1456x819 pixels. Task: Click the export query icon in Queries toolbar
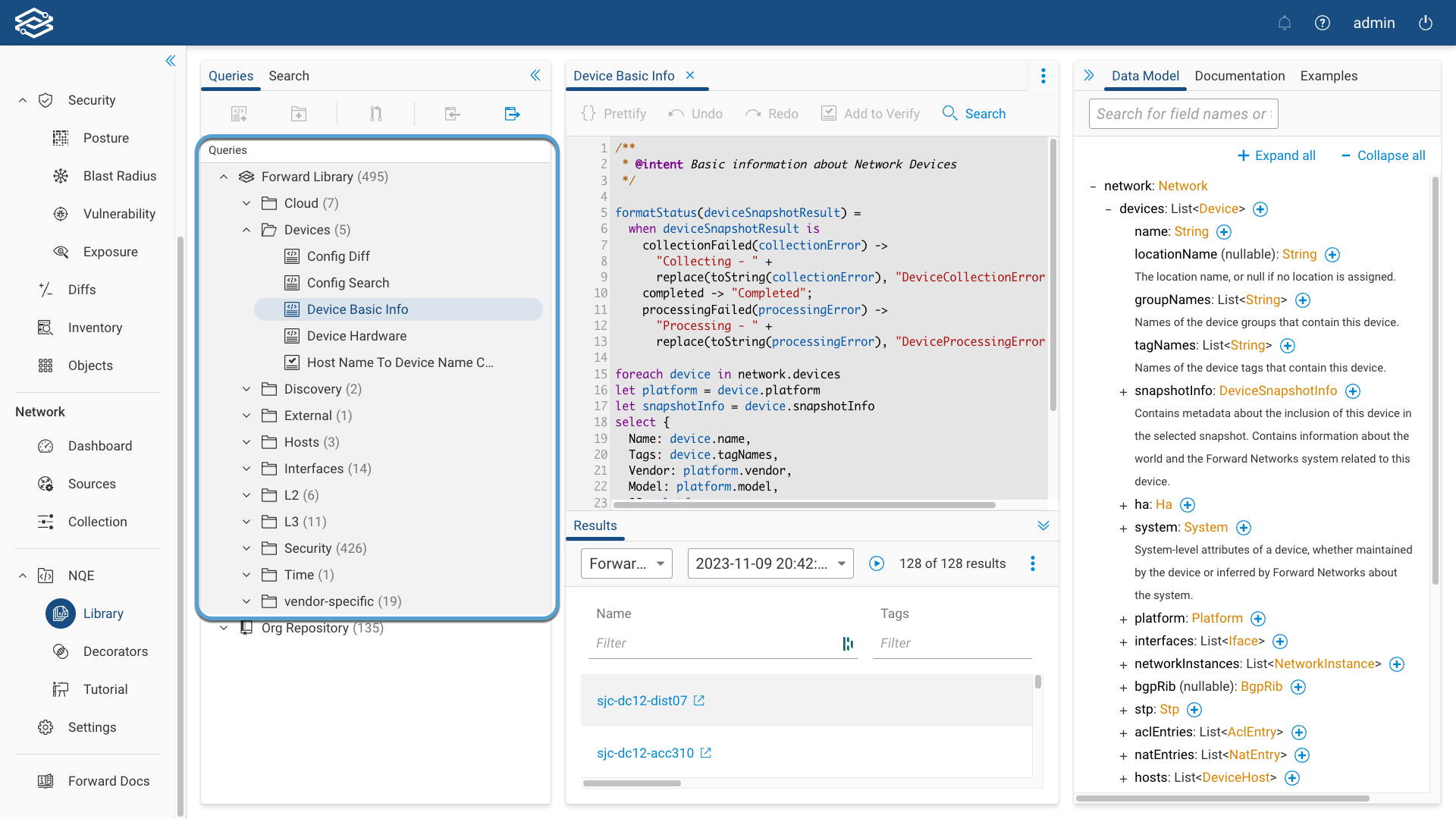pos(512,114)
